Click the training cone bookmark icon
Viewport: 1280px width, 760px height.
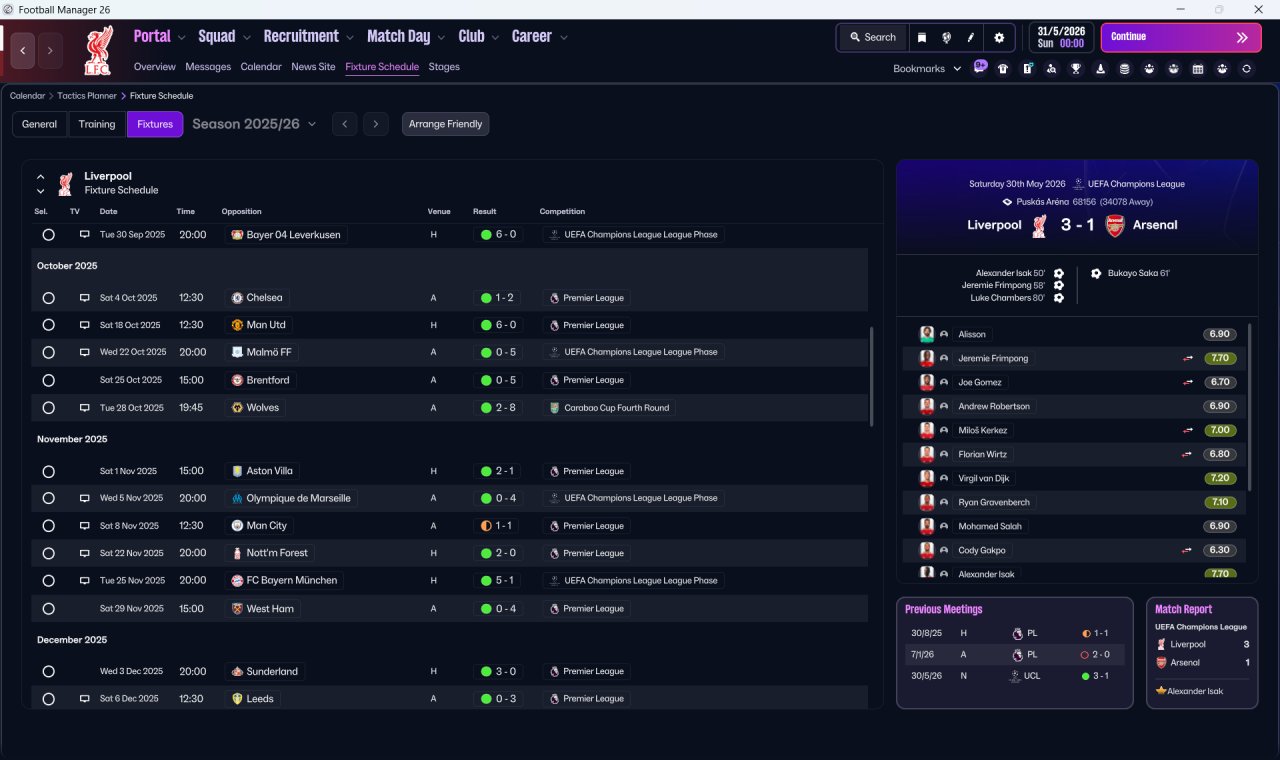pyautogui.click(x=1100, y=69)
